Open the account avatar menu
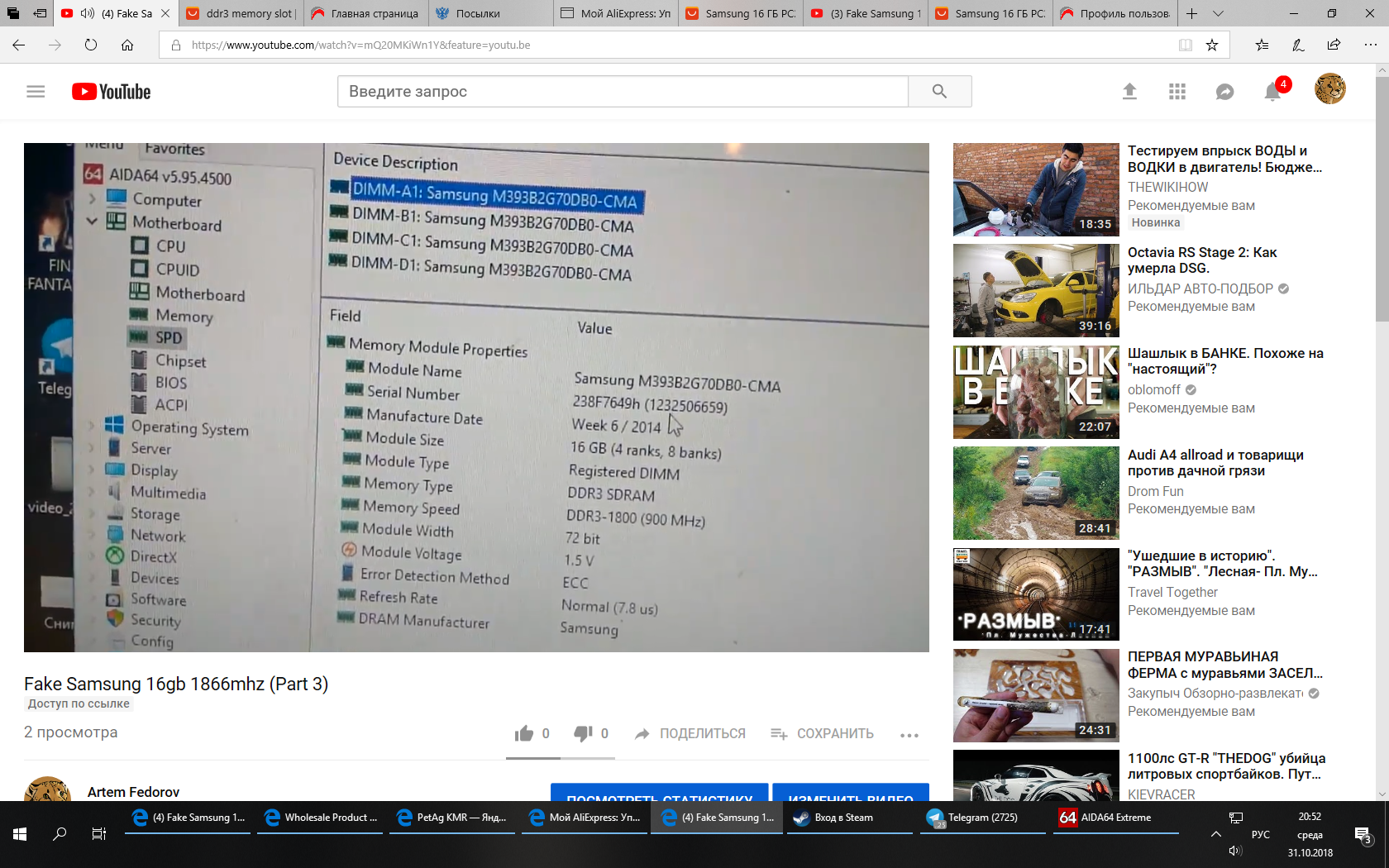 click(1330, 89)
